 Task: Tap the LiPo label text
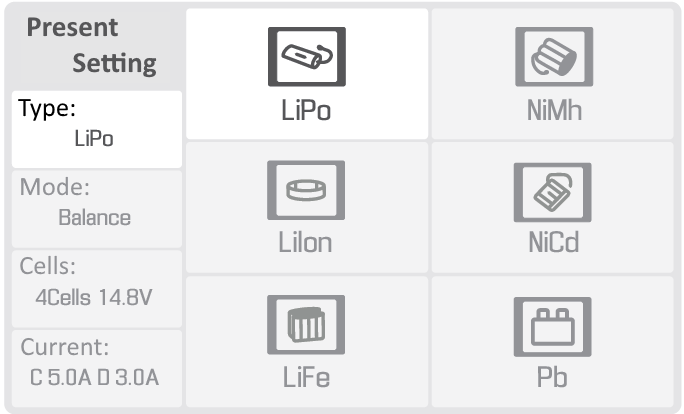pos(306,110)
